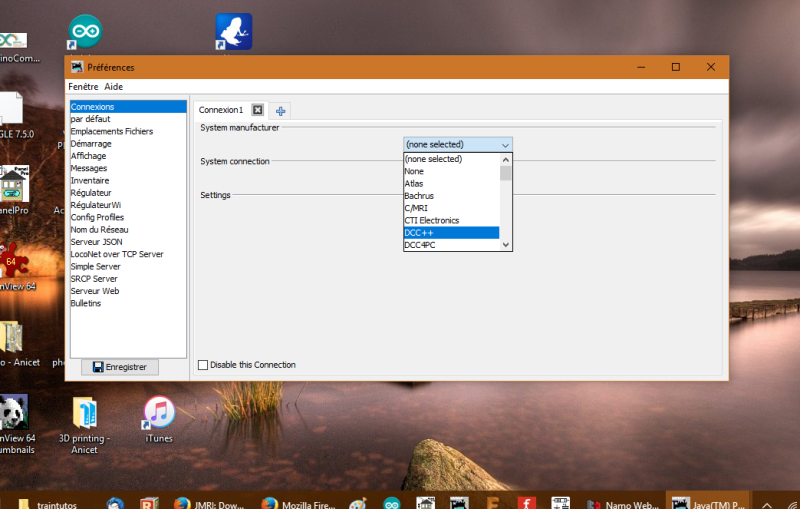Close the Connexion1 tab with its X icon

click(x=257, y=110)
